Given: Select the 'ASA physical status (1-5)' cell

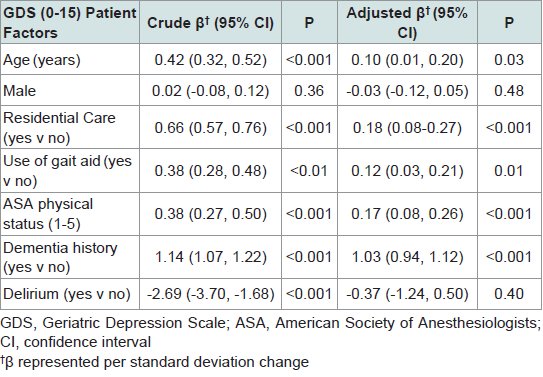Looking at the screenshot, I should tap(70, 214).
